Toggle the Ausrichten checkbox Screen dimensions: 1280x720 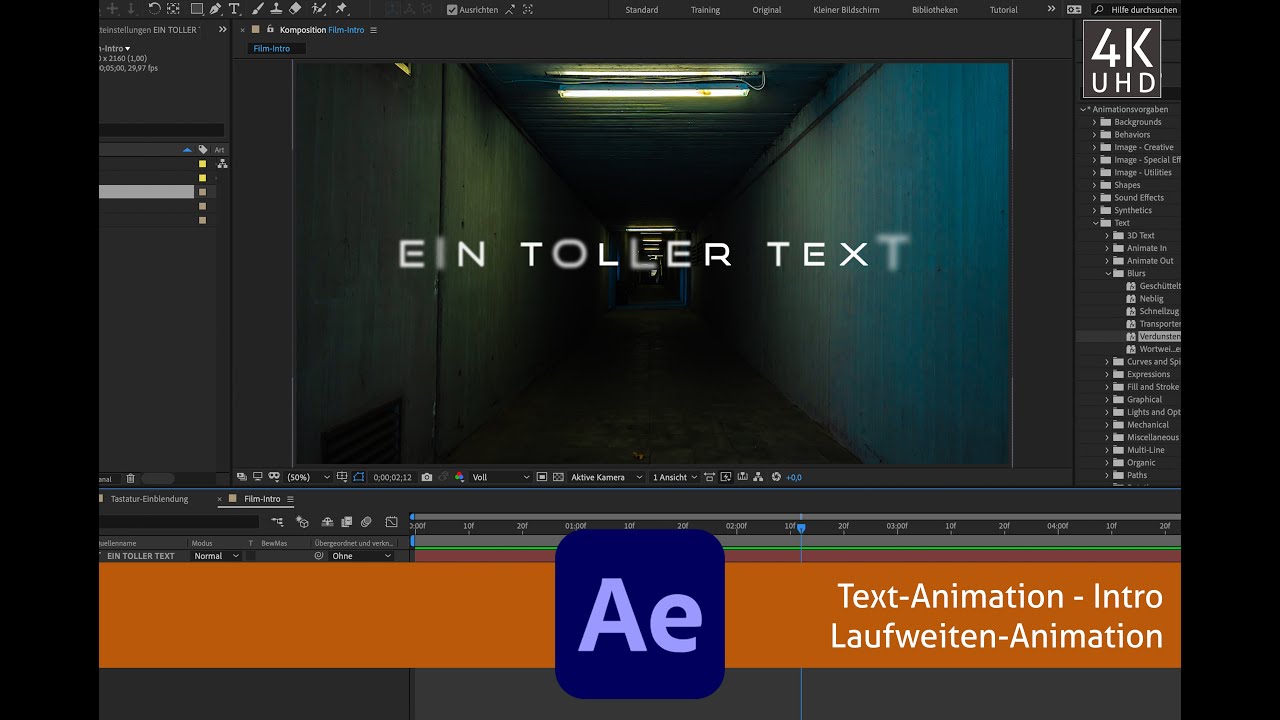(452, 9)
